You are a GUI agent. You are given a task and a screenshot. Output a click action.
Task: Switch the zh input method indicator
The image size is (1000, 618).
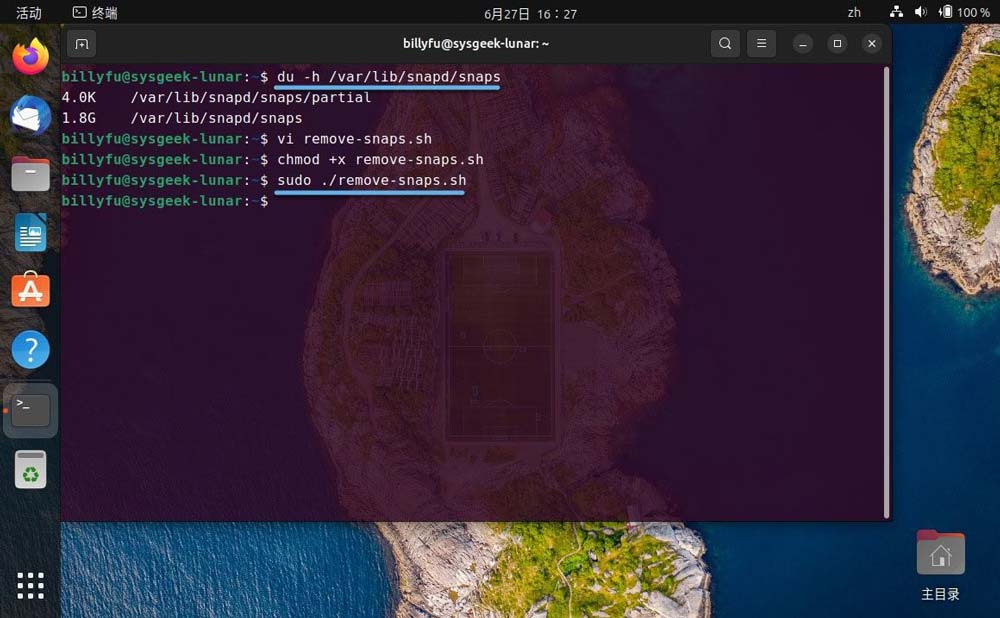point(854,13)
